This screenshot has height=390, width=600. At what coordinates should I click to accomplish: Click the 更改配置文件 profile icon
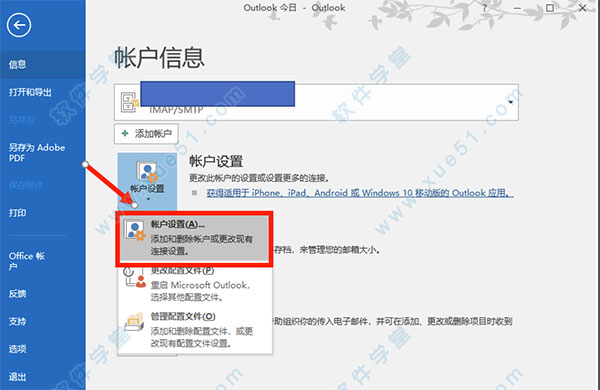135,277
